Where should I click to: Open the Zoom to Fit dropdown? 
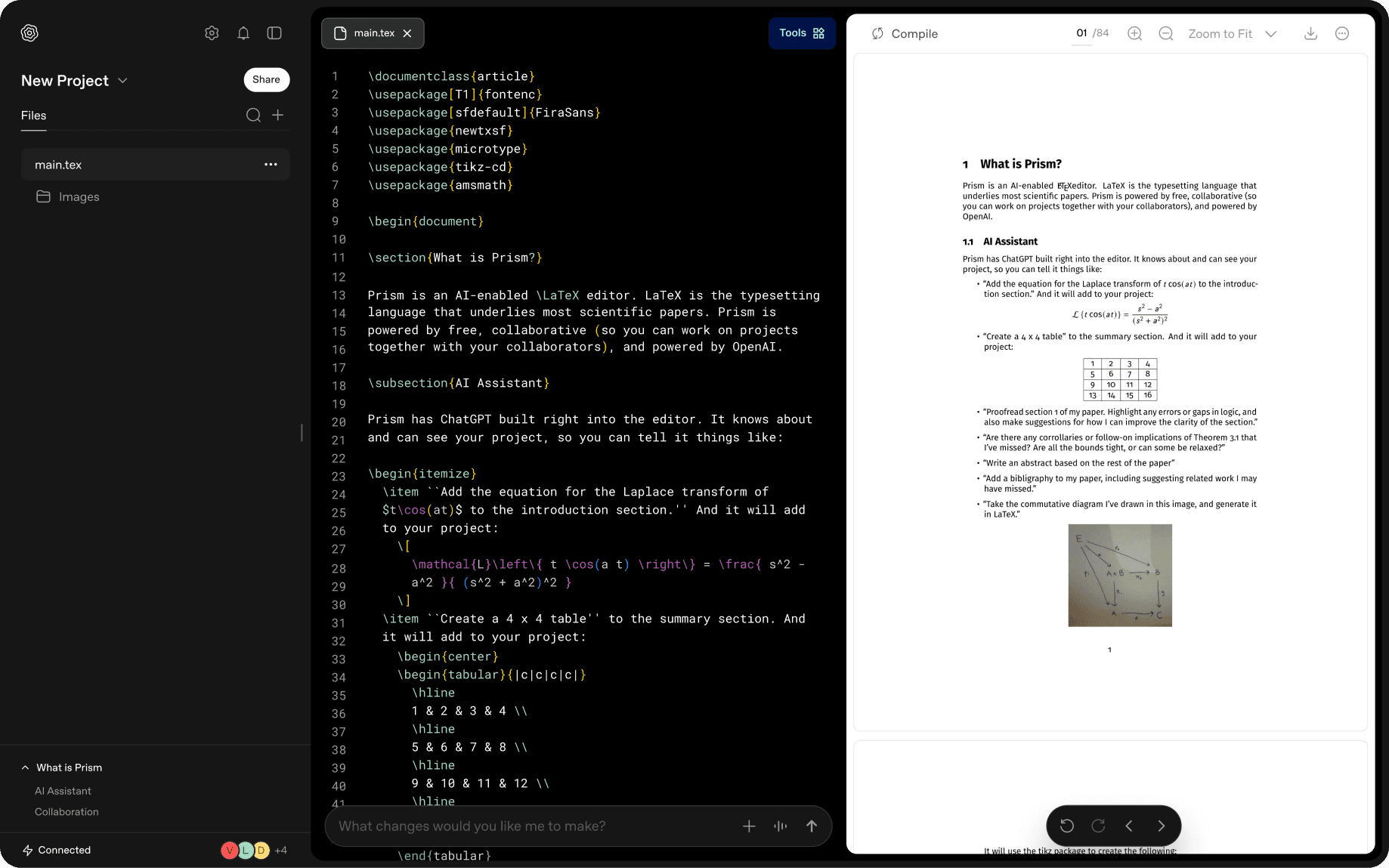click(1232, 34)
